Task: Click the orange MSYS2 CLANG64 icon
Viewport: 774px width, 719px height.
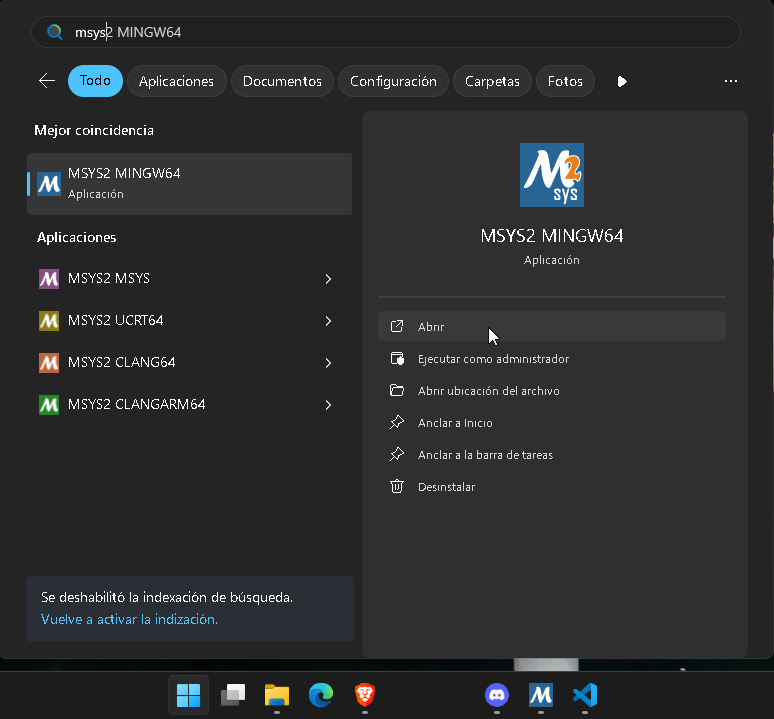Action: [x=49, y=363]
